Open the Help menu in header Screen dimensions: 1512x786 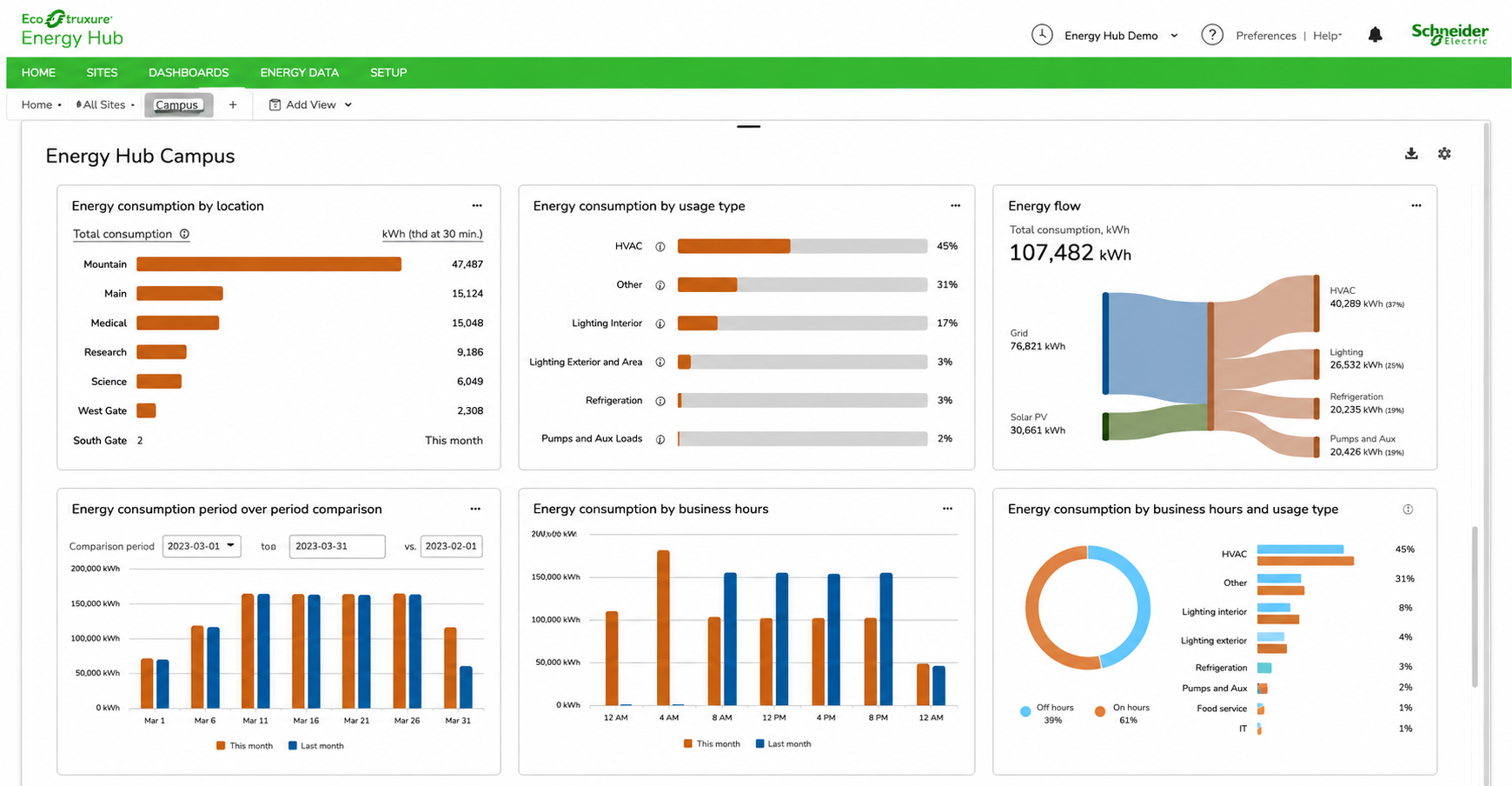point(1327,36)
